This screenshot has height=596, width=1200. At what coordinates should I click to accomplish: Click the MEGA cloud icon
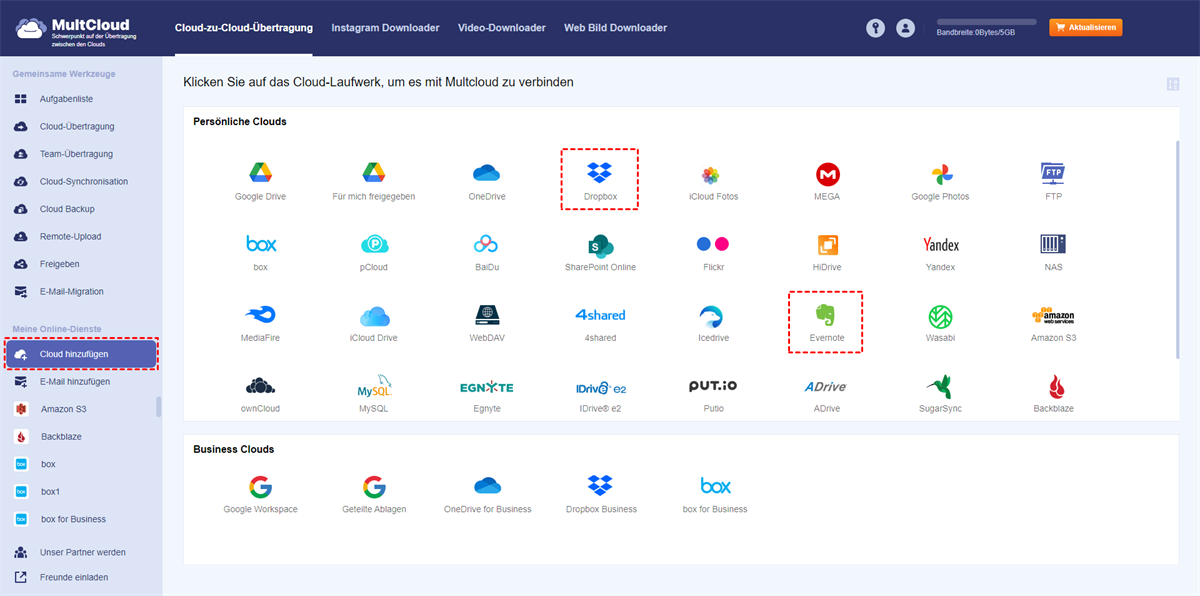pos(826,172)
